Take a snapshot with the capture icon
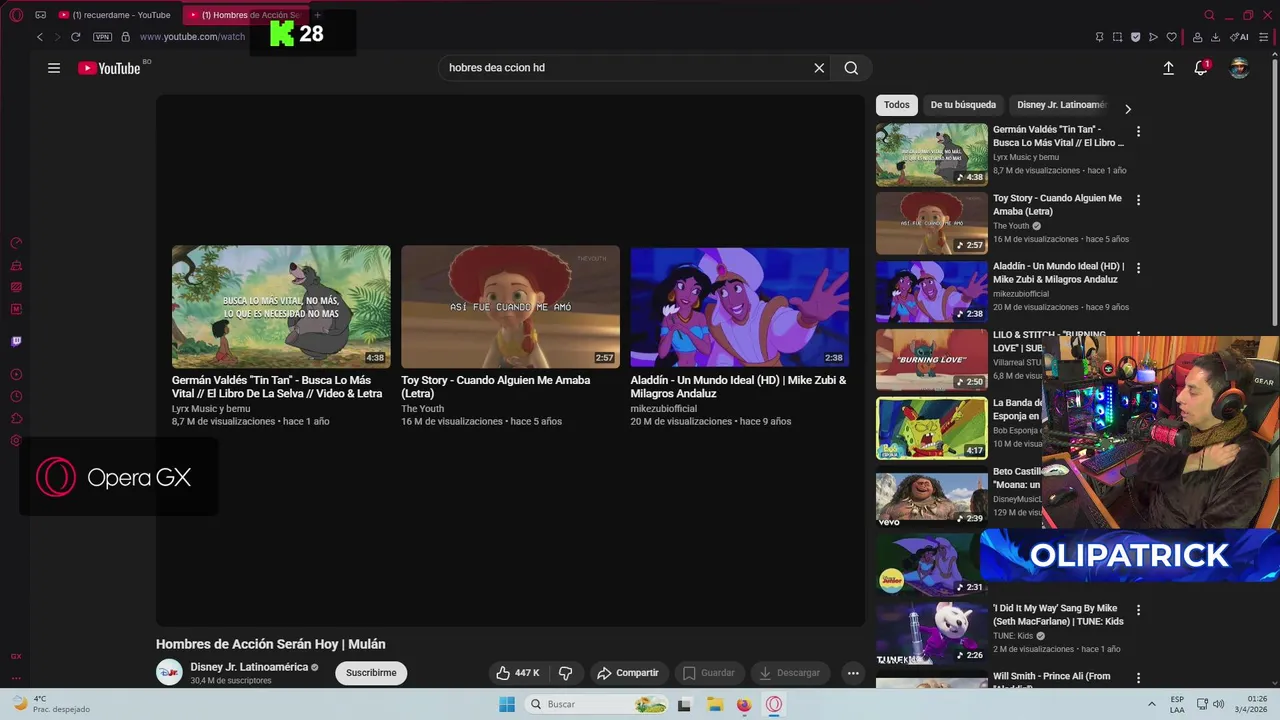Image resolution: width=1280 pixels, height=720 pixels. tap(1117, 37)
